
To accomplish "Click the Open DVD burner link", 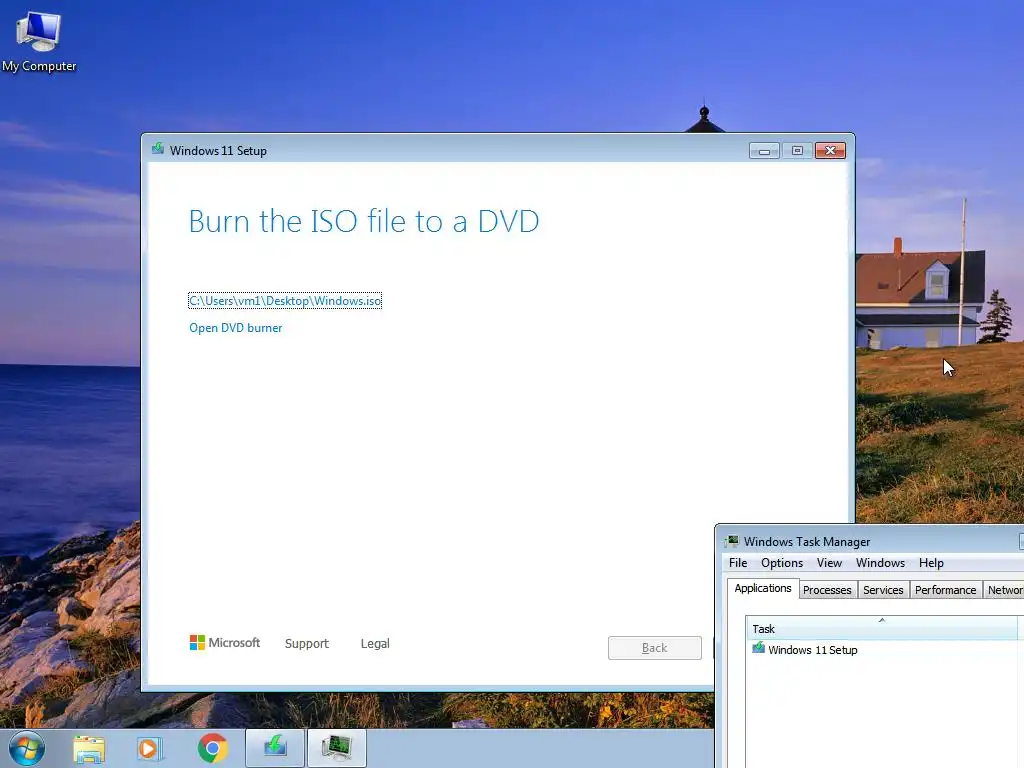I will click(x=236, y=328).
